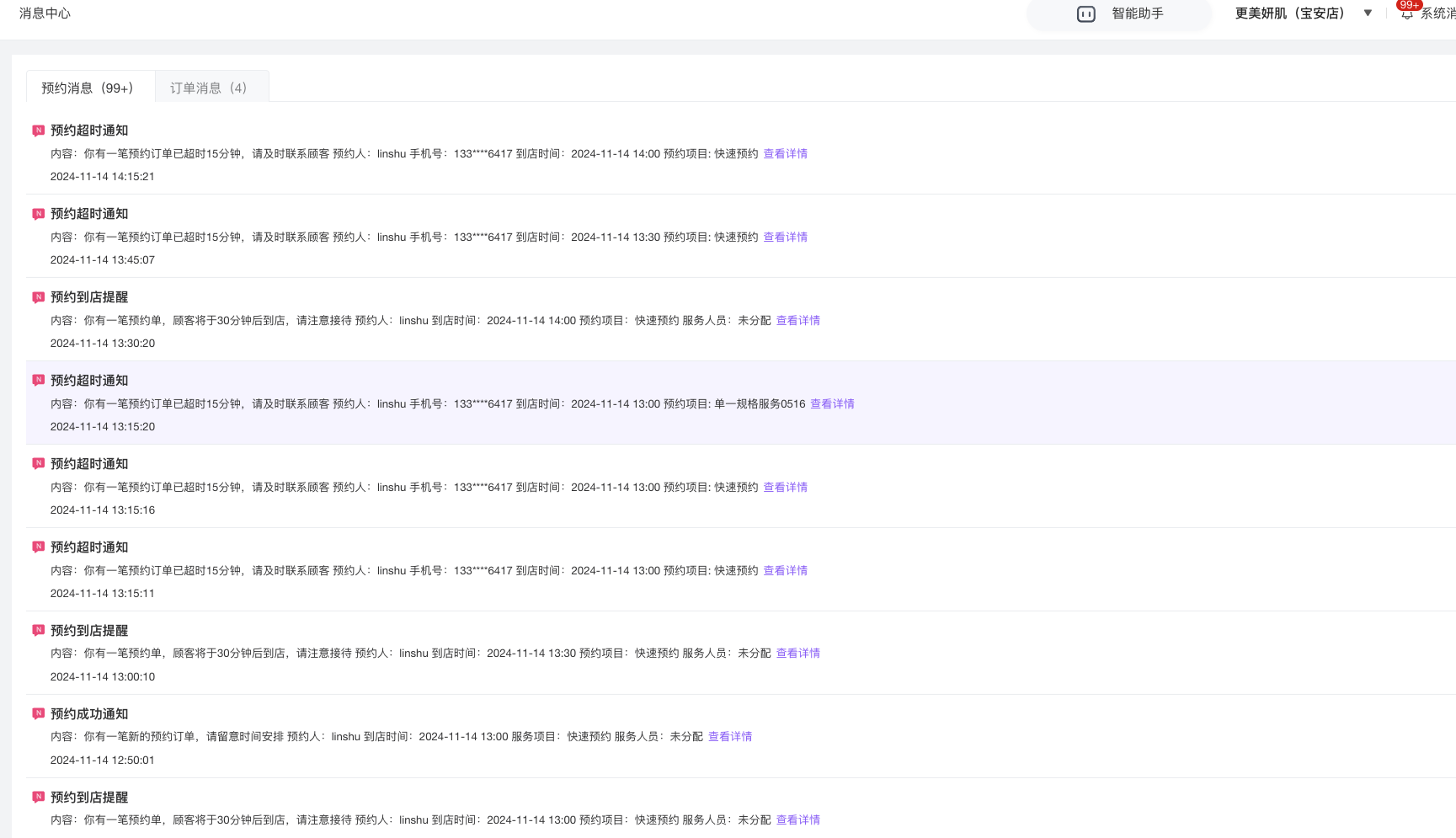The width and height of the screenshot is (1456, 838).
Task: Click message icon of 13:15:20 预约超时通知
Action: pos(38,381)
